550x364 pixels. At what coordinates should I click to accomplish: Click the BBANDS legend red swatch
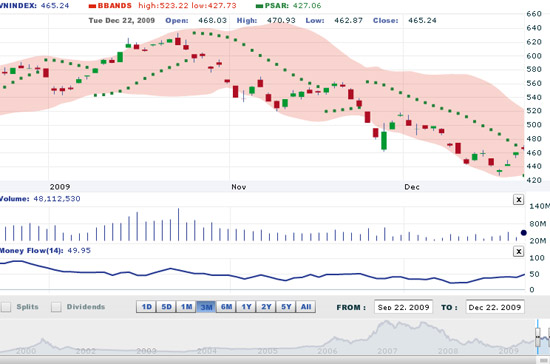coord(92,6)
